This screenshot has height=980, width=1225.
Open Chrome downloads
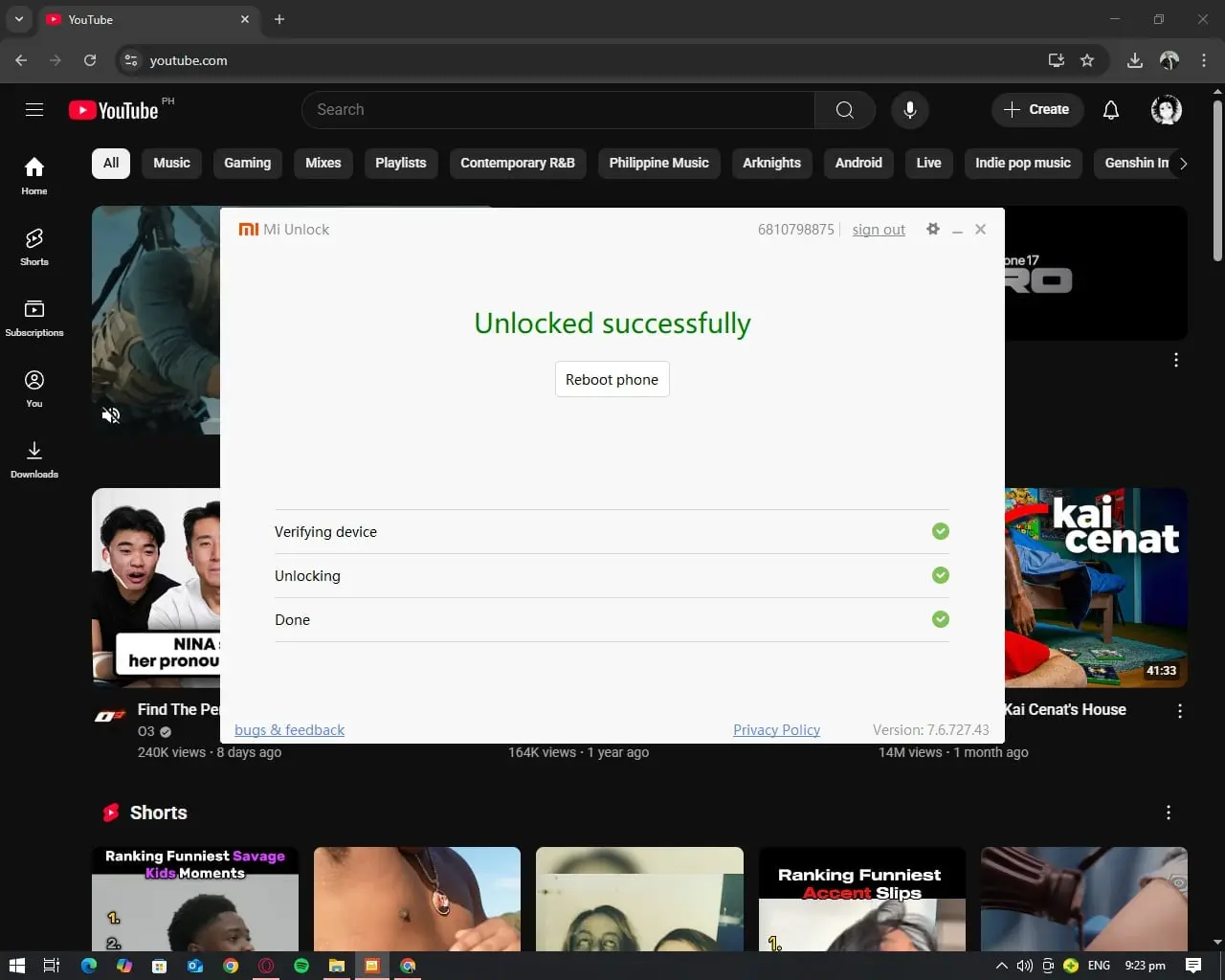[x=1135, y=60]
